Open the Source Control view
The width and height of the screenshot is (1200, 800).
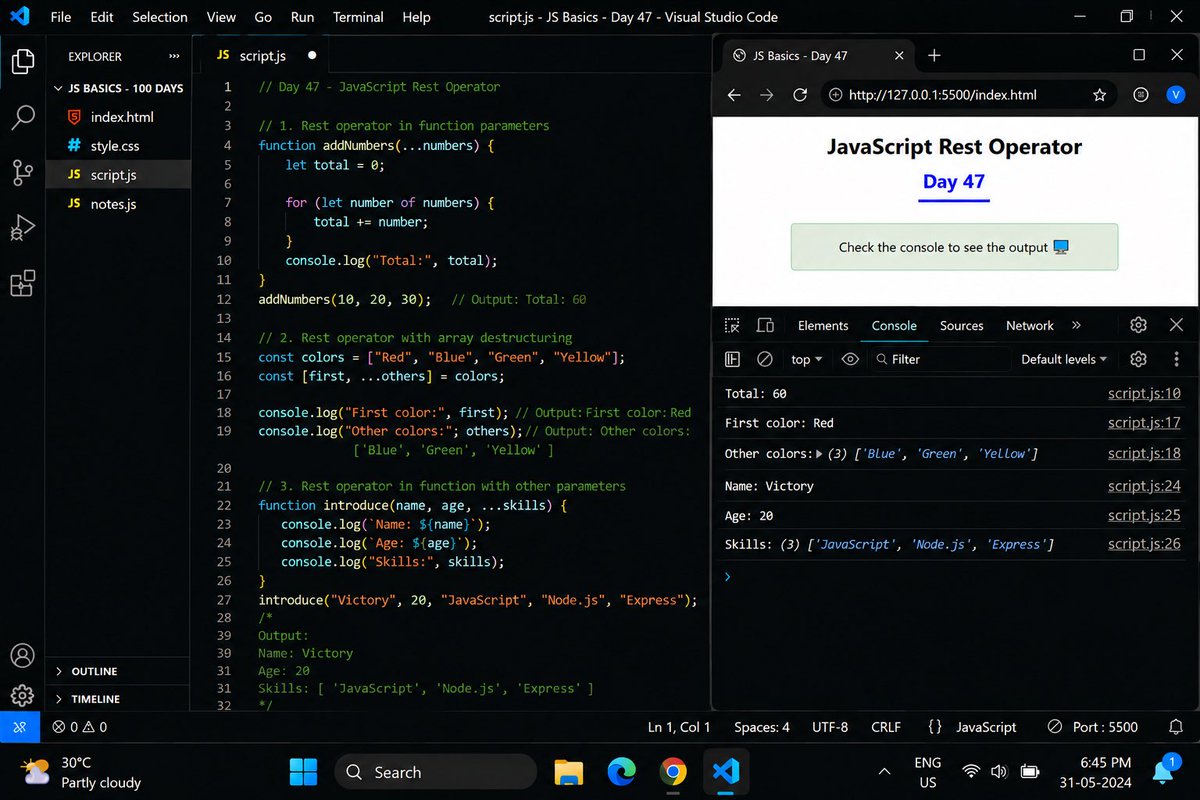[x=22, y=172]
